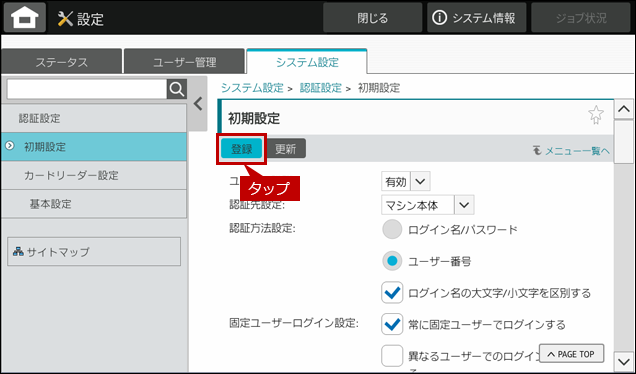Viewport: 636px width, 374px height.
Task: Open the 有効 dropdown
Action: click(x=406, y=181)
